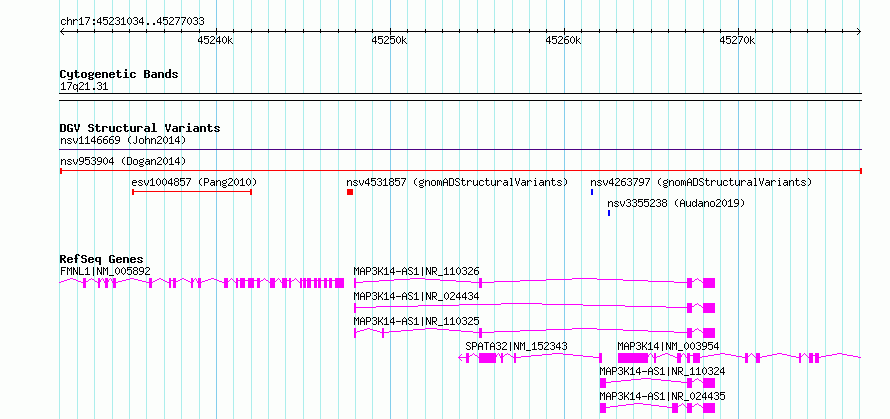Click the FMNL1 final large exon block
Image resolution: width=890 pixels, height=419 pixels.
click(339, 283)
